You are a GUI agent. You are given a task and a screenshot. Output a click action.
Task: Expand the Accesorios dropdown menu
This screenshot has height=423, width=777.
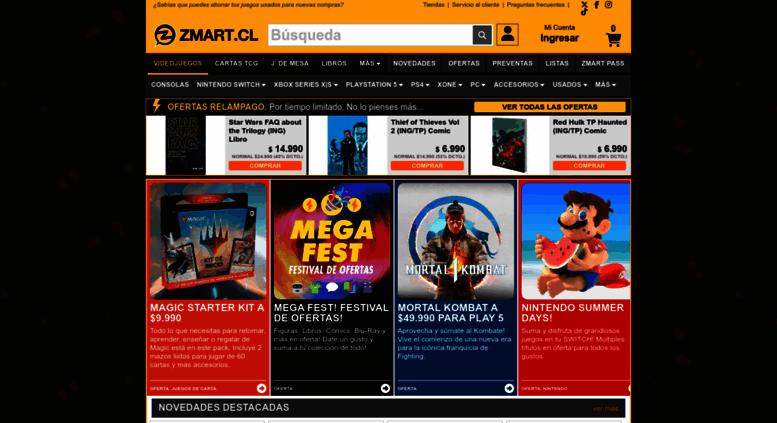pos(519,85)
